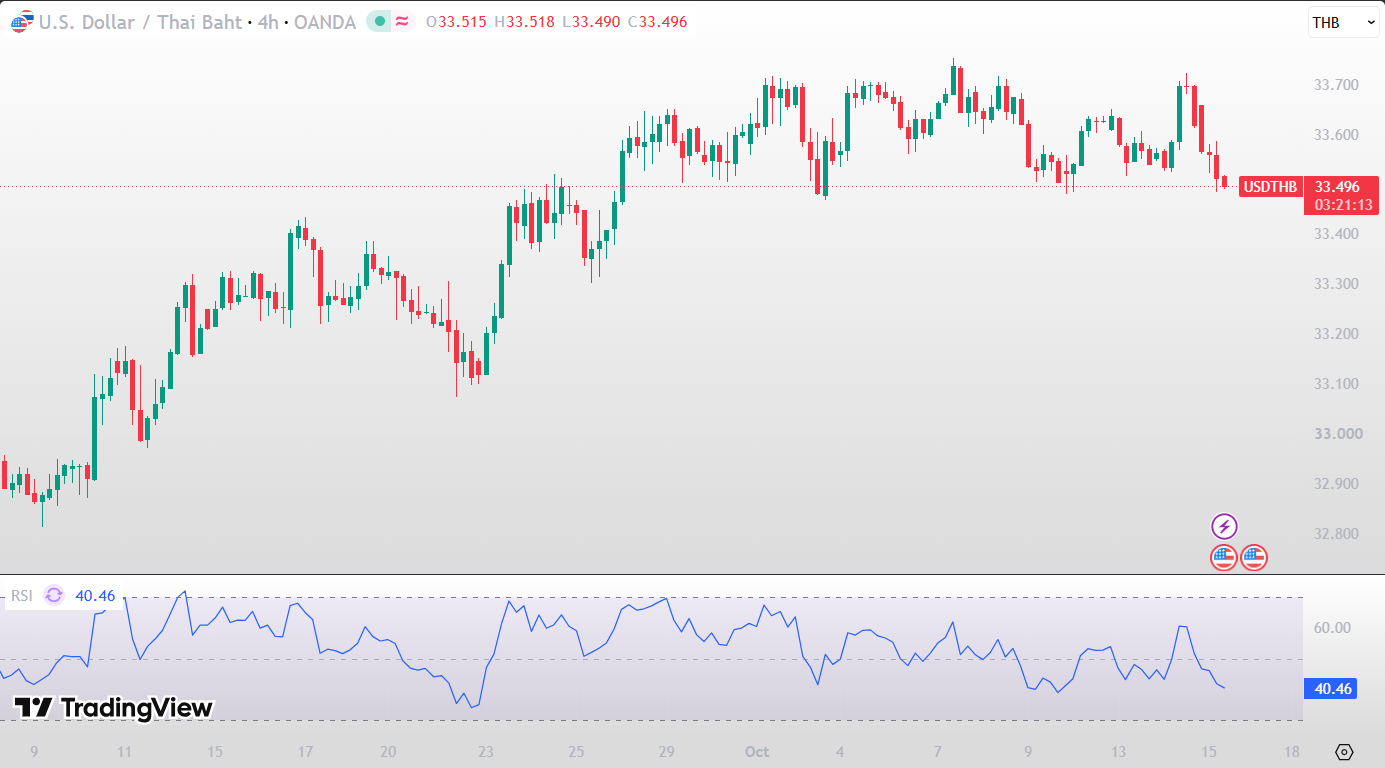
Task: Click the USD/THB flag symbol icon
Action: [x=21, y=22]
